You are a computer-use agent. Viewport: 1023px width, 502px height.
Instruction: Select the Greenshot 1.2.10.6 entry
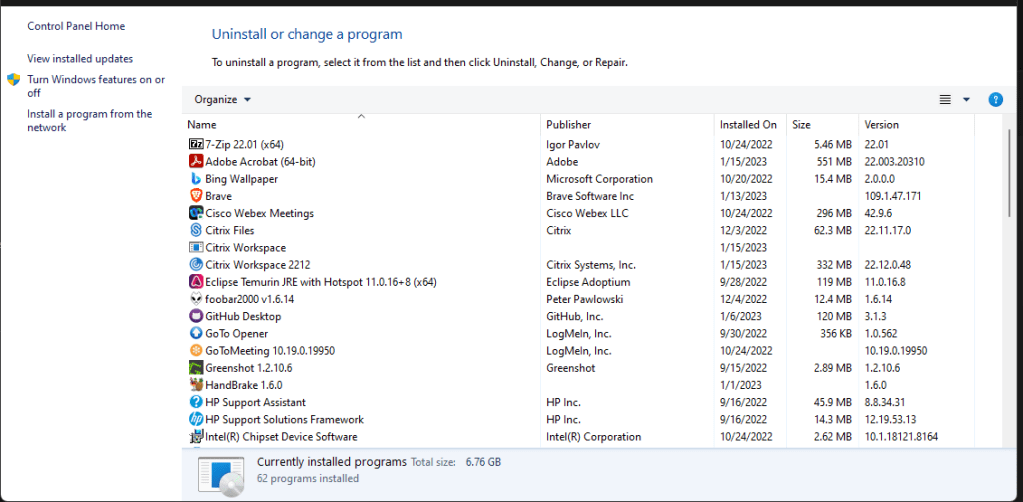[248, 368]
